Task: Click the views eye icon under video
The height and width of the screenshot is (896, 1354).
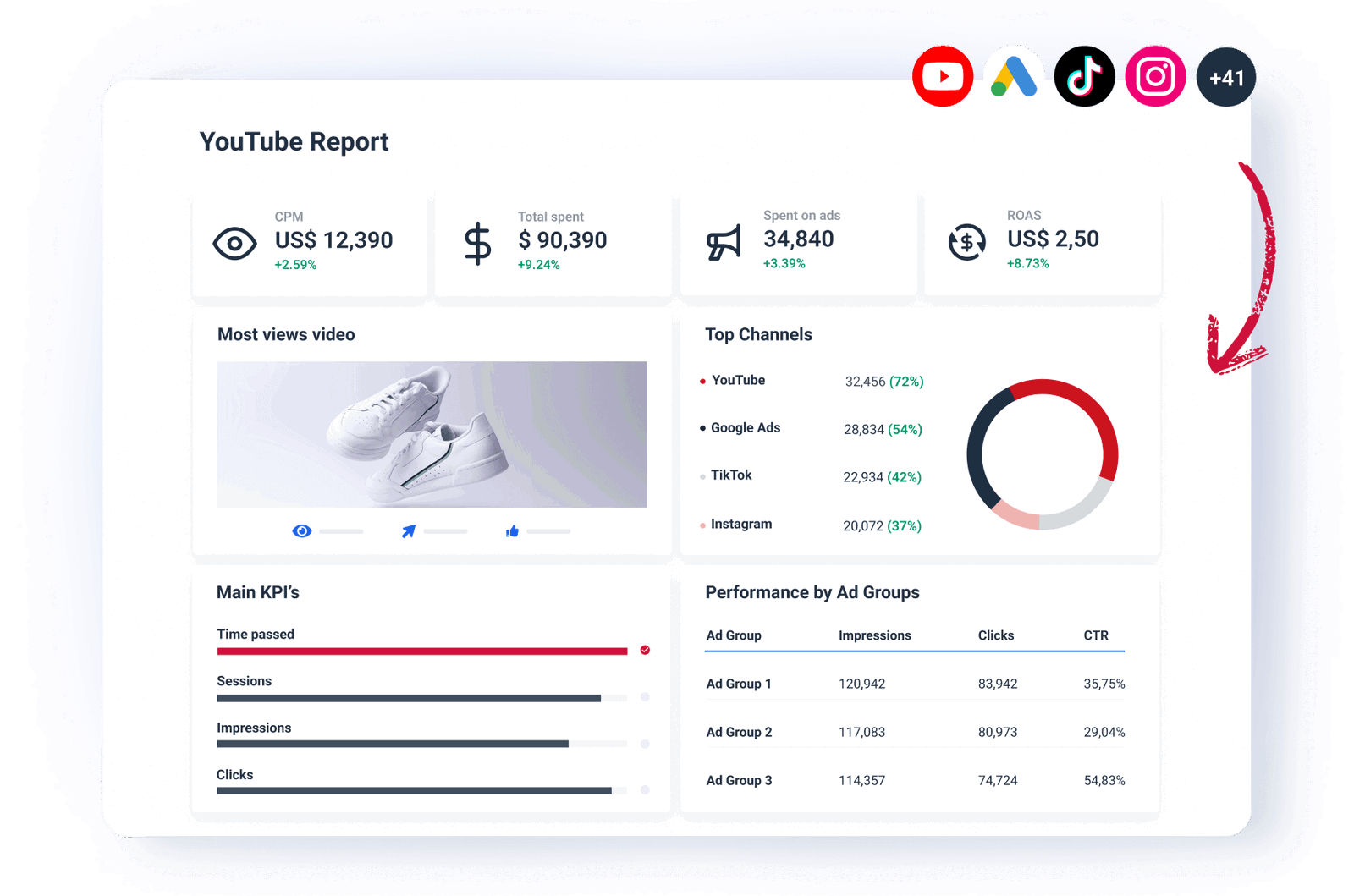Action: [302, 530]
